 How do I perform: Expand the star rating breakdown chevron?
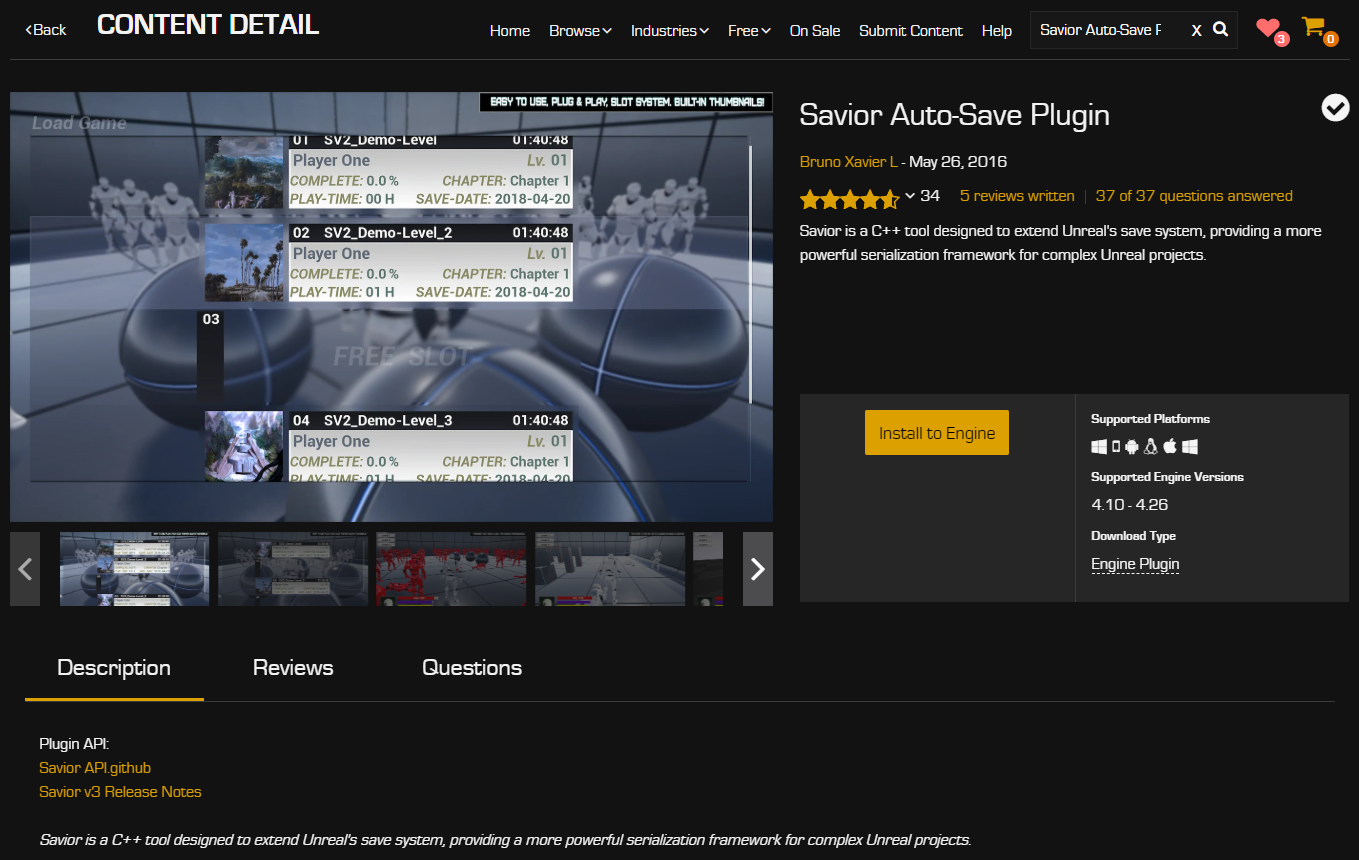tap(910, 195)
